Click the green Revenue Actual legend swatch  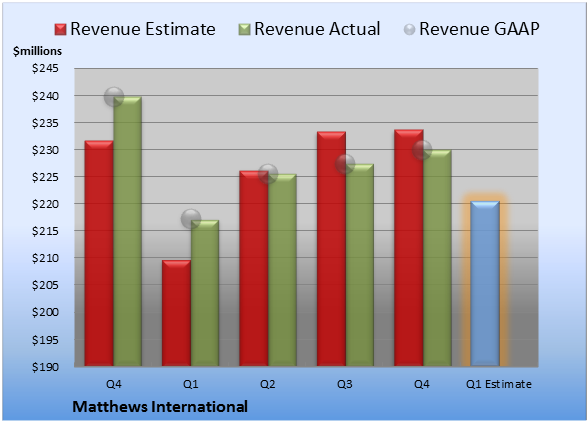click(244, 30)
